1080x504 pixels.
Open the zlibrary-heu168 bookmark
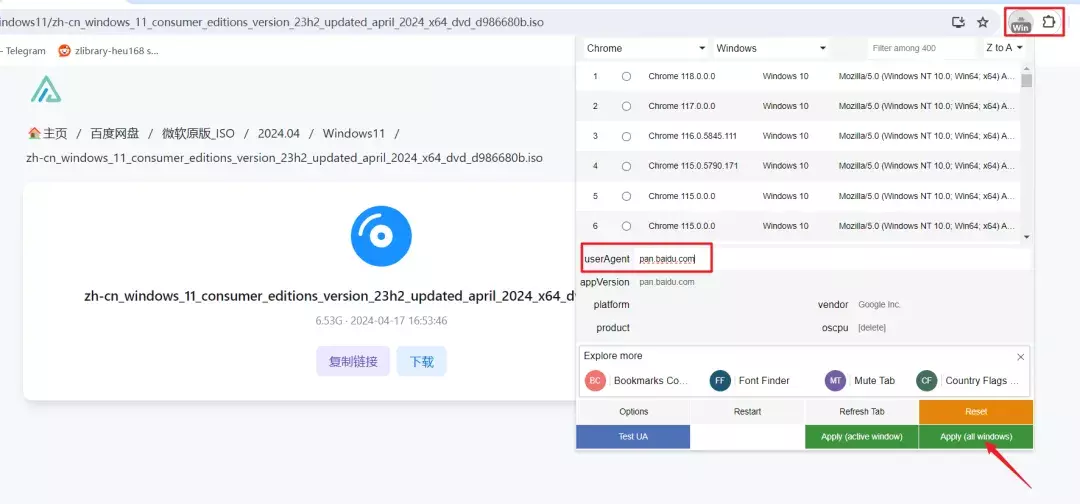(109, 50)
